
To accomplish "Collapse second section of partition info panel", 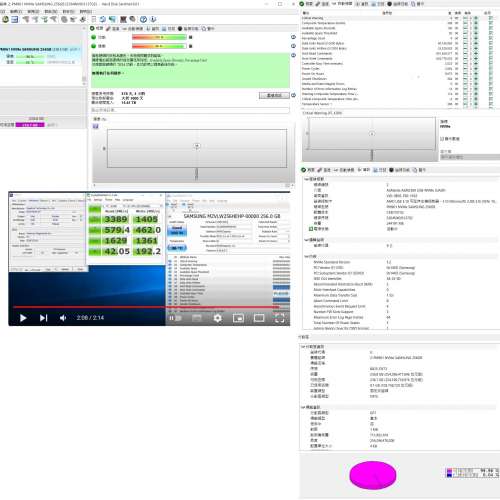I will coord(303,407).
